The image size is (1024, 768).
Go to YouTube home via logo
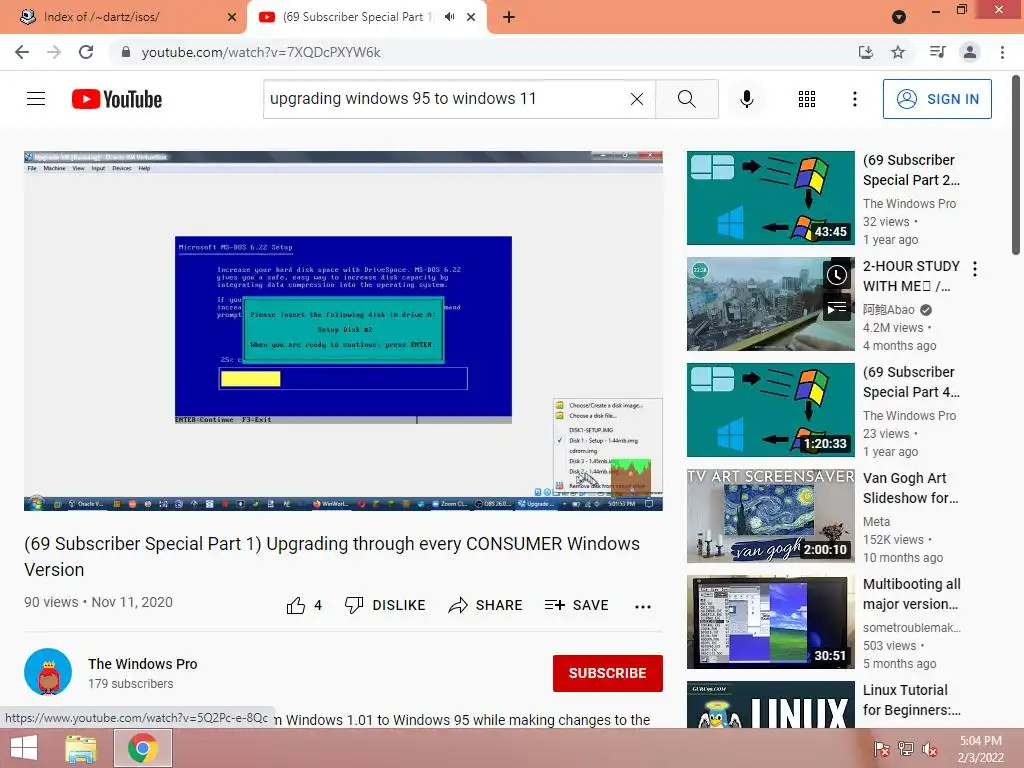[117, 99]
